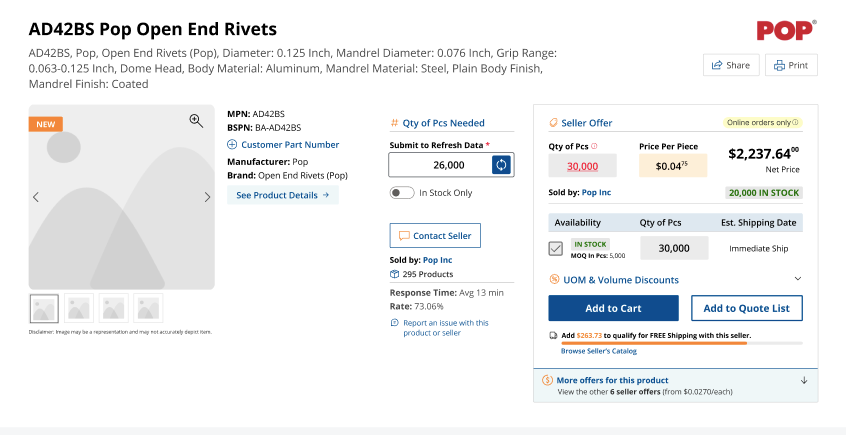Open See Product Details link
846x435 pixels.
pyautogui.click(x=282, y=195)
